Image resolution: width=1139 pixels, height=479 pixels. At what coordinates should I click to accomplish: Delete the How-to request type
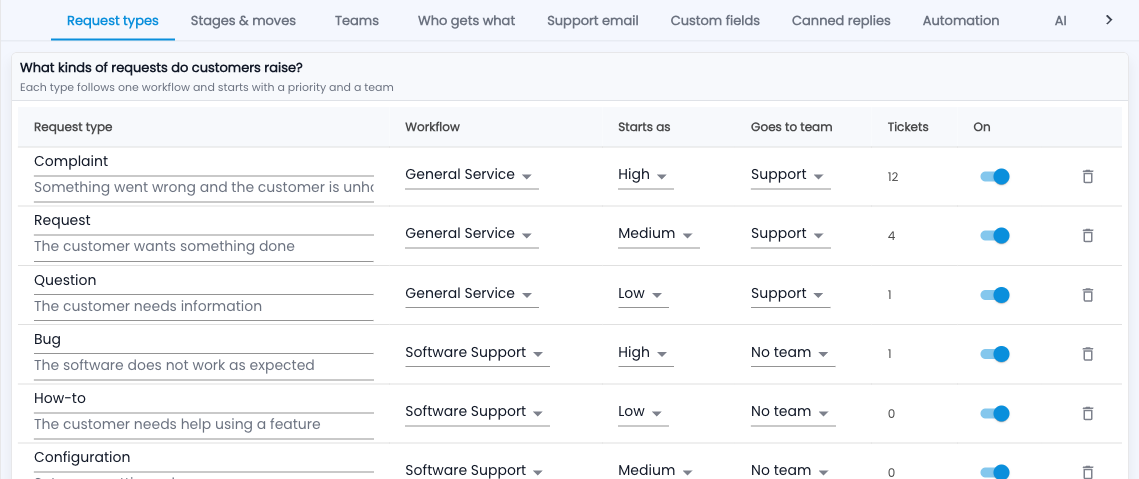pyautogui.click(x=1087, y=414)
